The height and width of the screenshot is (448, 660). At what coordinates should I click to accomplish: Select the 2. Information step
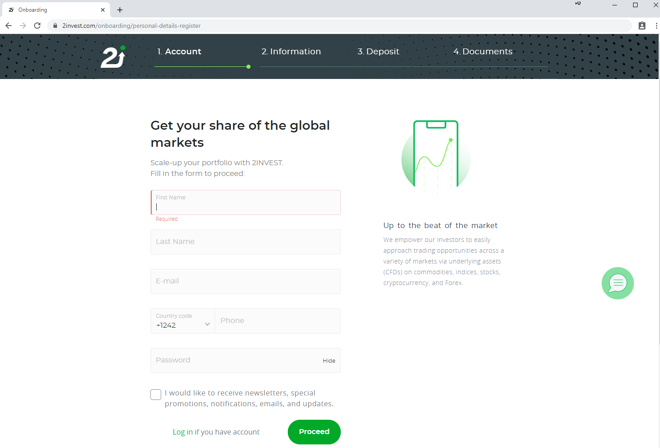click(x=291, y=51)
